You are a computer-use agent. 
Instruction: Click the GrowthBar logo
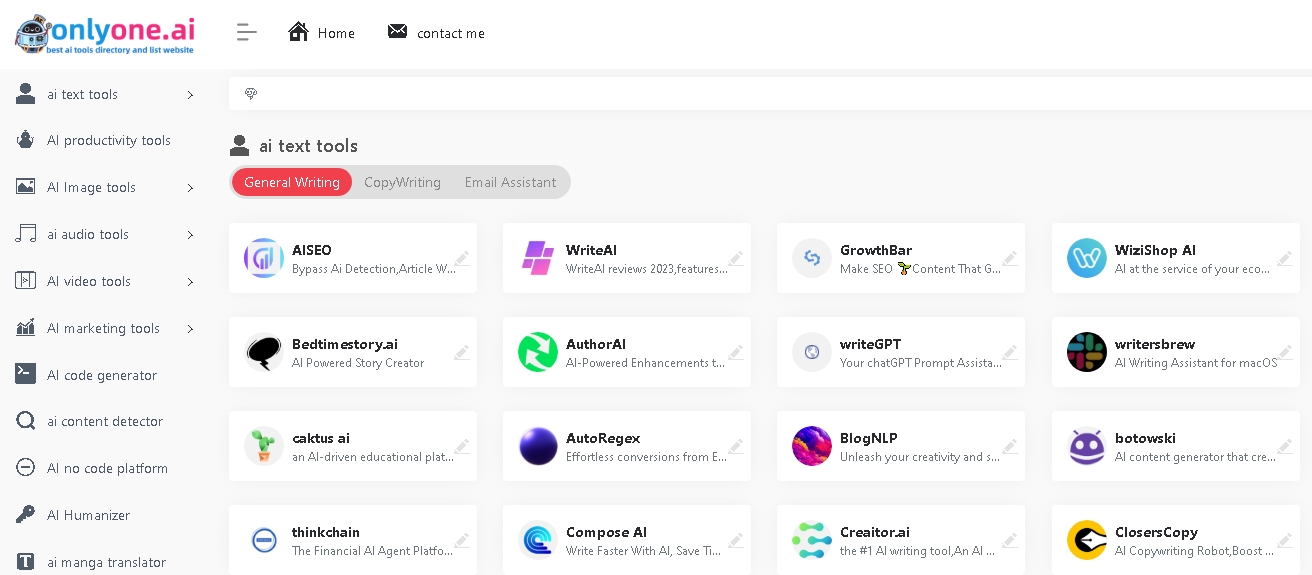[812, 258]
